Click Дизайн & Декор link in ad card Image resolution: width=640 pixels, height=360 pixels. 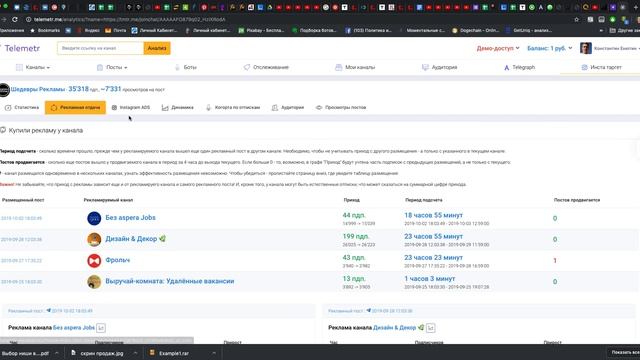394,328
